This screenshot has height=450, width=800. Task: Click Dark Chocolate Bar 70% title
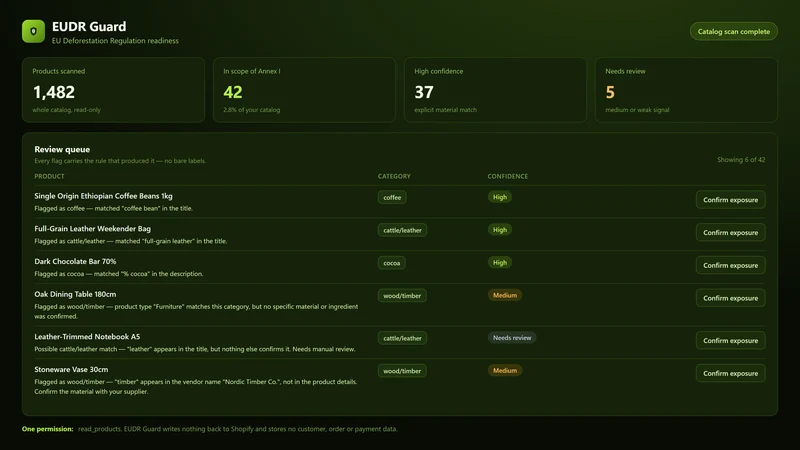click(x=75, y=261)
